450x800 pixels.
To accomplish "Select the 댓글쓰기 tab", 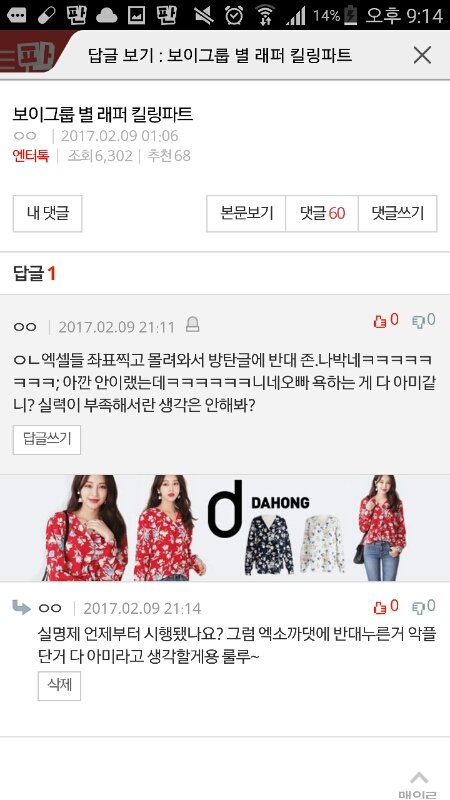I will click(397, 213).
